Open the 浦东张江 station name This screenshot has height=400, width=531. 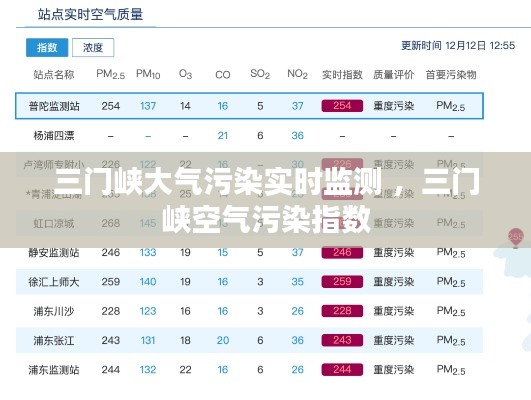54,340
